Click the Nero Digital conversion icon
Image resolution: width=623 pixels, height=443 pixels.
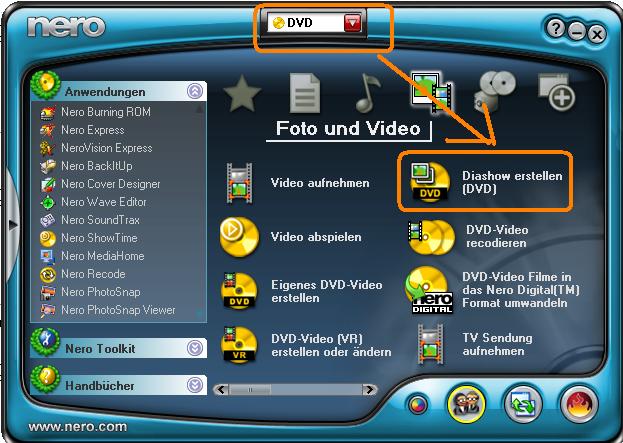click(x=429, y=290)
